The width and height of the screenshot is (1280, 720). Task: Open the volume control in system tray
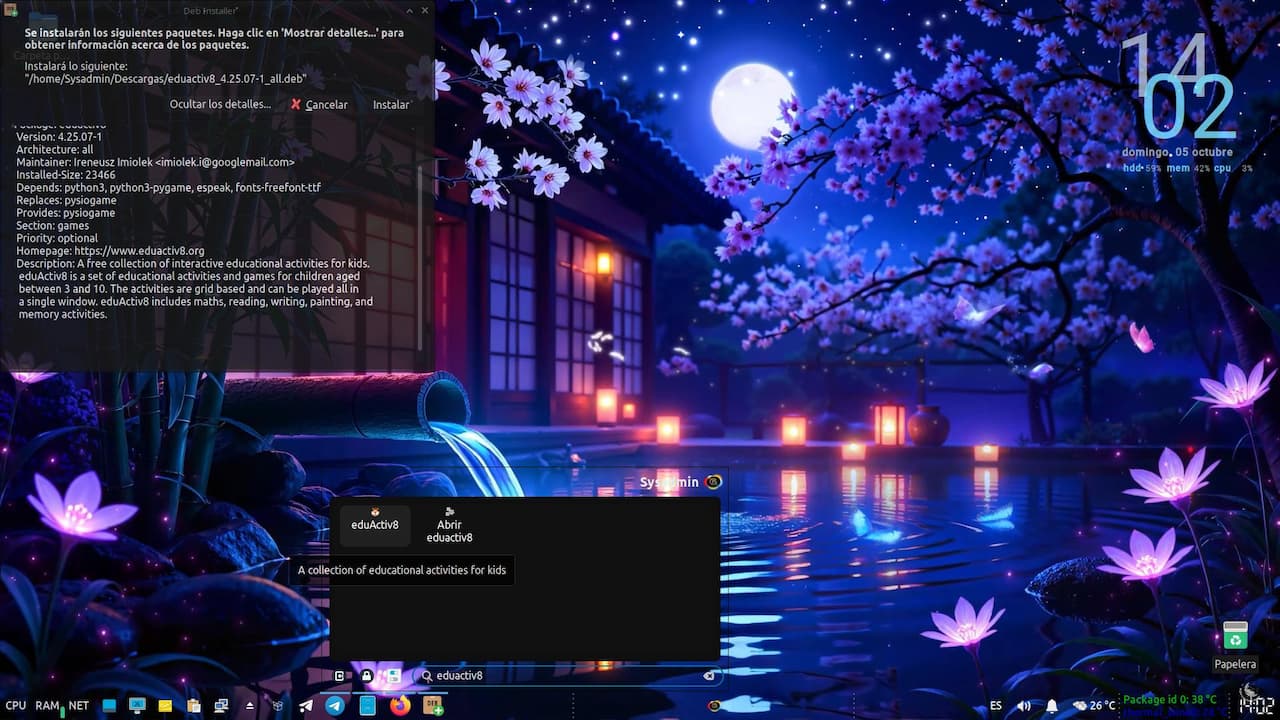pos(1023,706)
